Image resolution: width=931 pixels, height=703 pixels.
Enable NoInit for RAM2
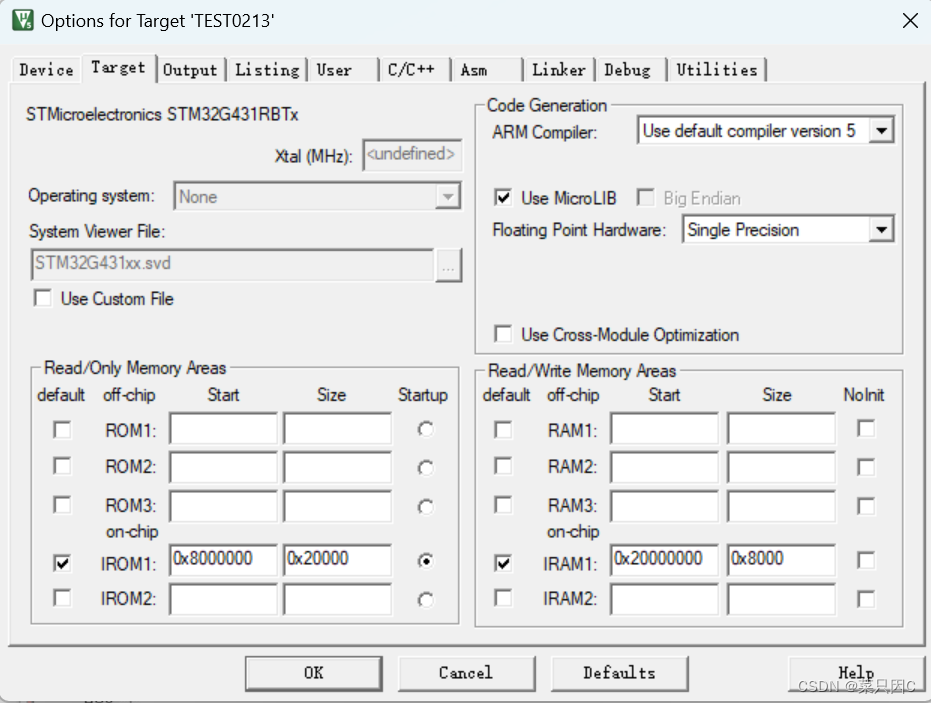coord(866,467)
